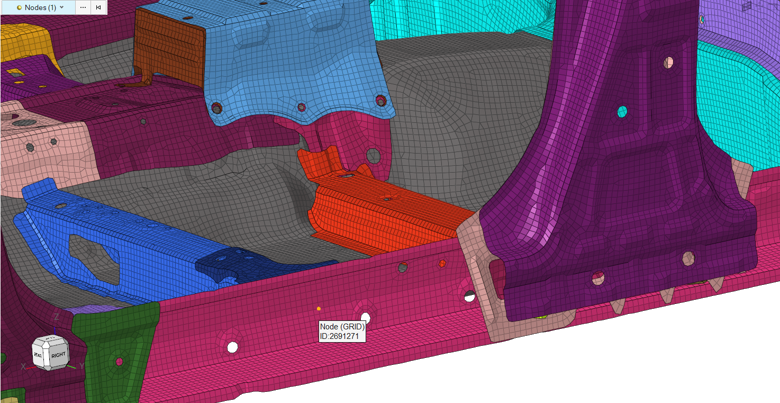Open the Nodes entity selector dropdown
Screen dimensions: 780x403
coord(62,7)
